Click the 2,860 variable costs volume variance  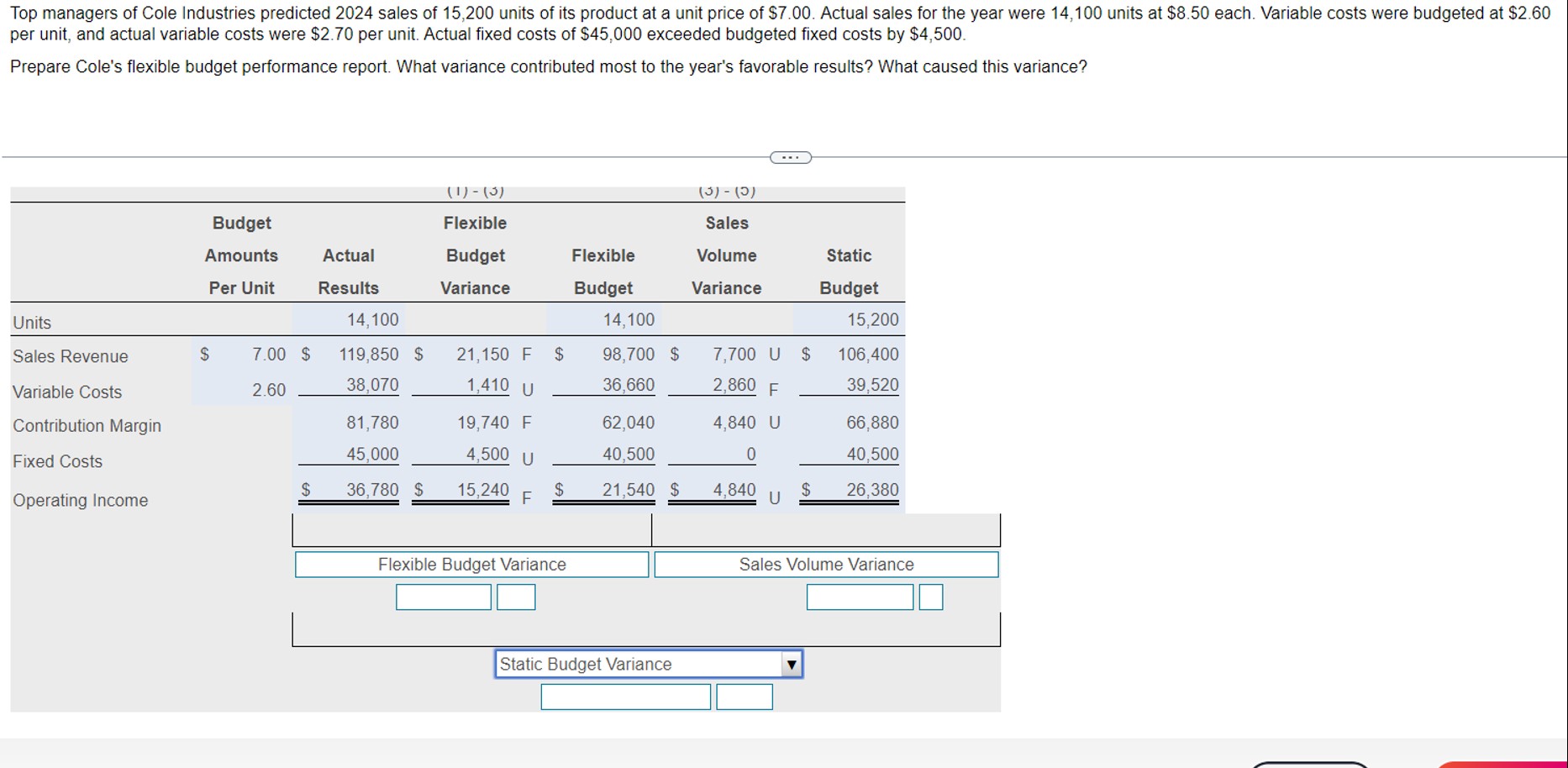(x=734, y=385)
